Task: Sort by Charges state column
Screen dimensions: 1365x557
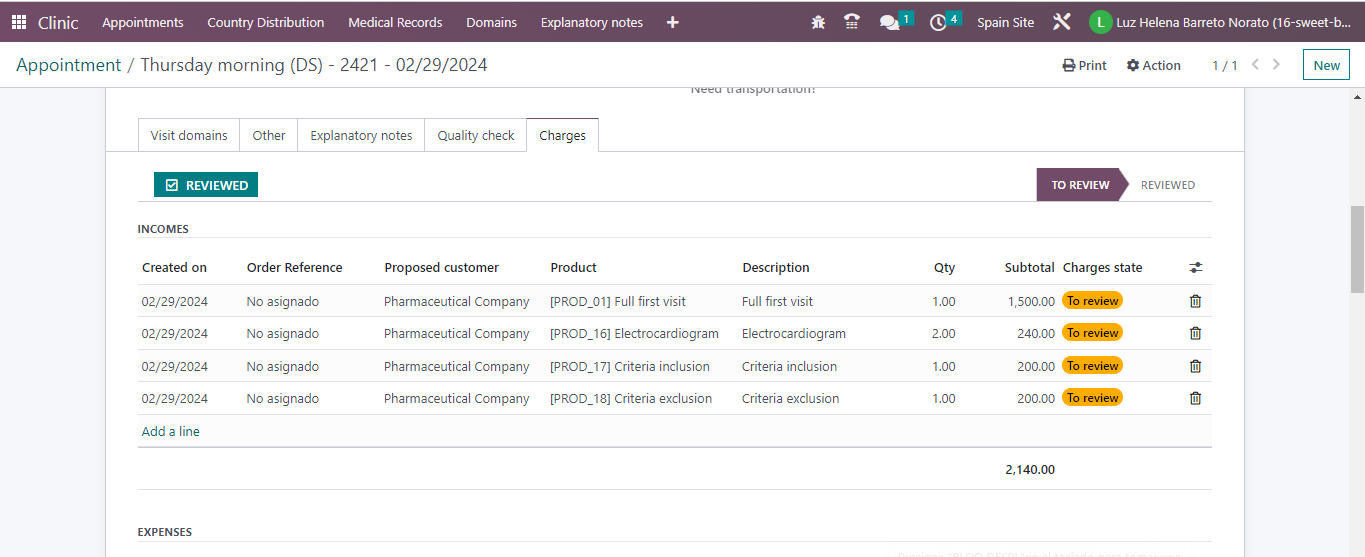Action: pyautogui.click(x=1103, y=268)
